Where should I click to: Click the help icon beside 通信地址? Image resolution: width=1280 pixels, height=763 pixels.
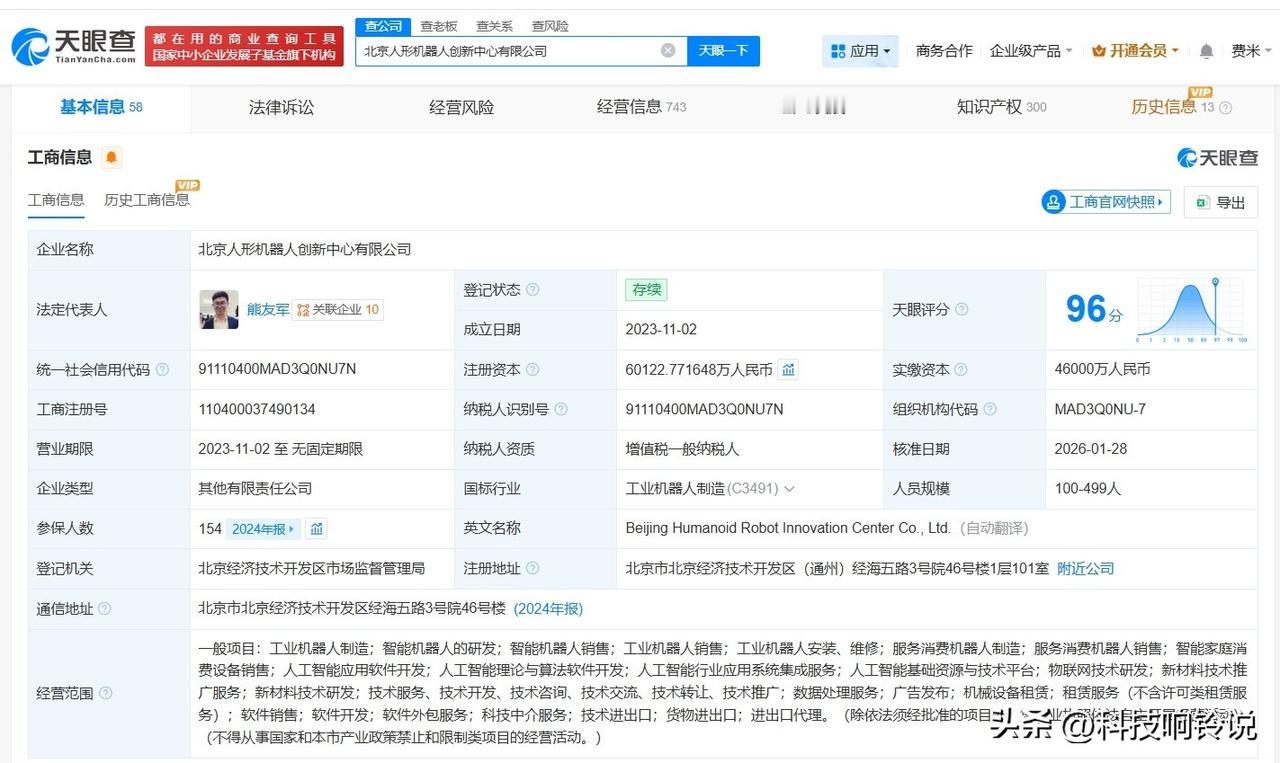pyautogui.click(x=104, y=609)
